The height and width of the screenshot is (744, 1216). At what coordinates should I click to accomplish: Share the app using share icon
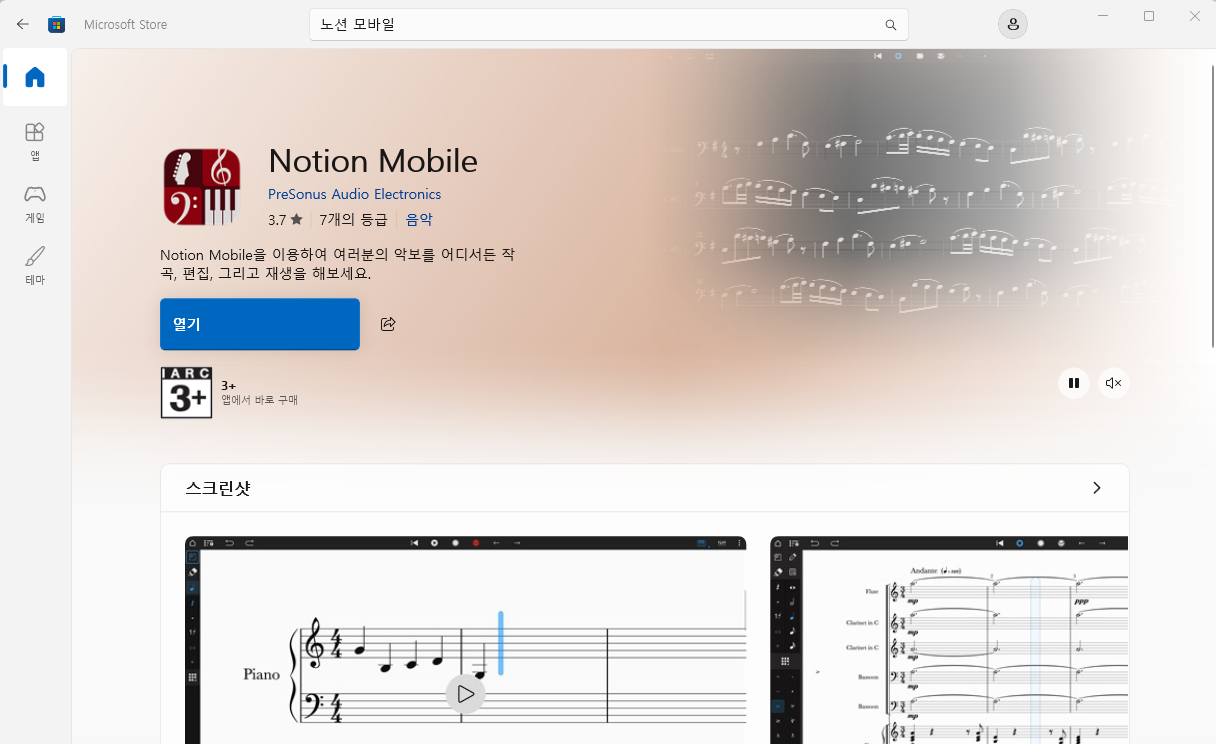388,324
